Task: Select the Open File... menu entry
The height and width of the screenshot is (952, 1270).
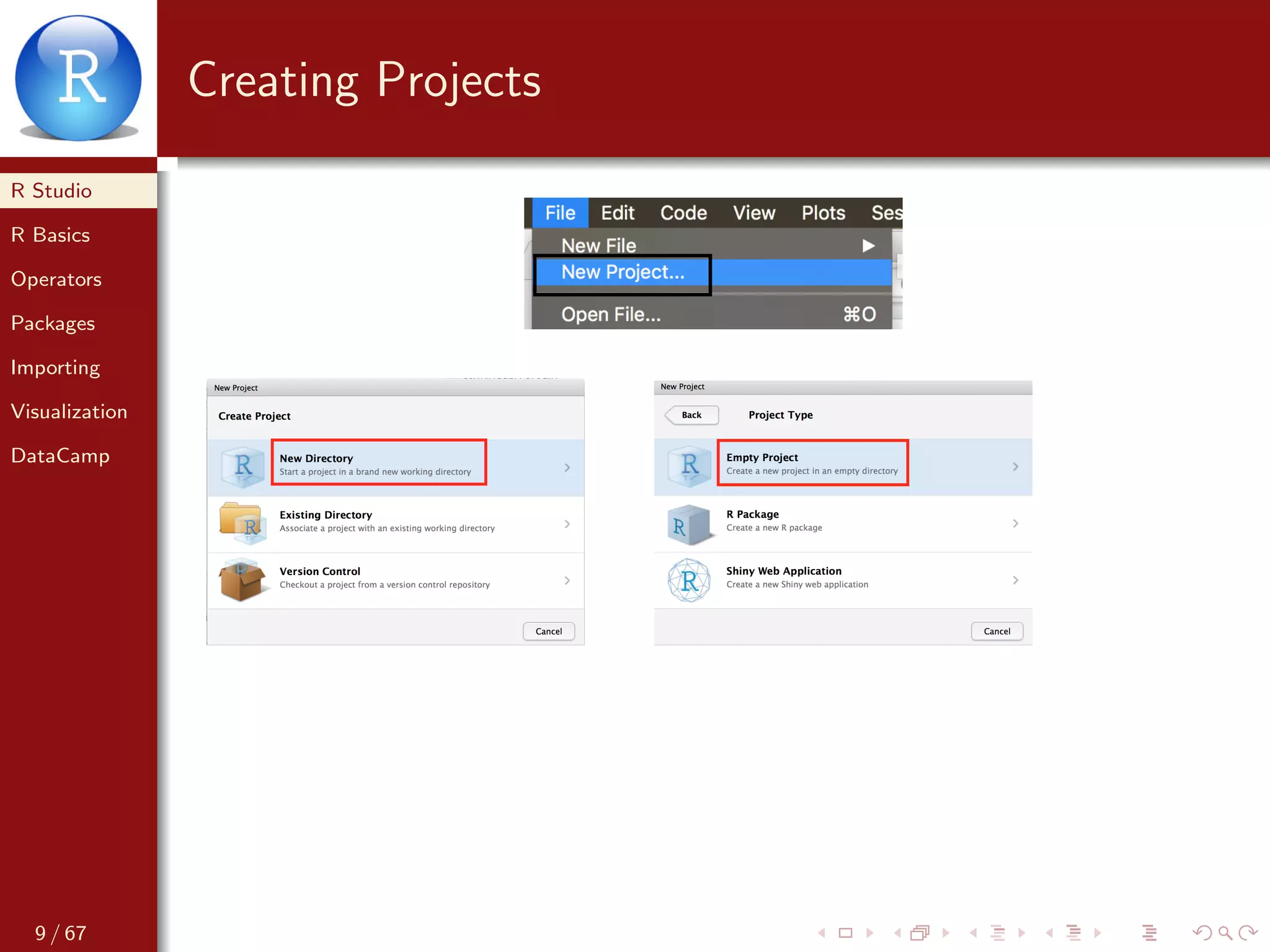Action: (611, 315)
